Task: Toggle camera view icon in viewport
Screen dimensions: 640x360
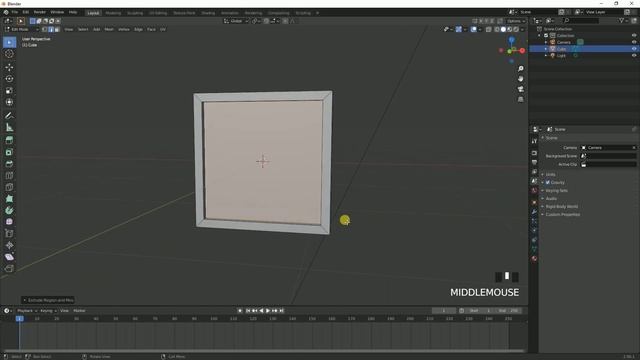Action: tap(520, 89)
